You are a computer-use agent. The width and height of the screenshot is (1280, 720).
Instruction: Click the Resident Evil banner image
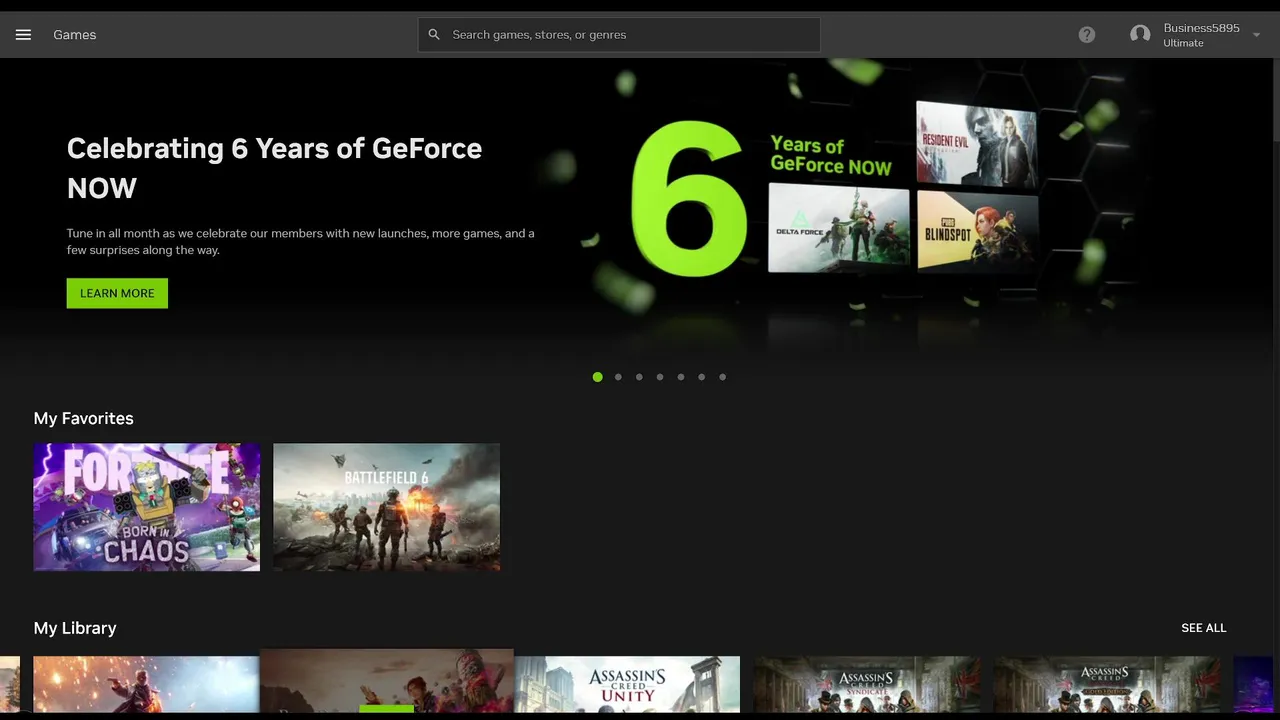coord(976,143)
